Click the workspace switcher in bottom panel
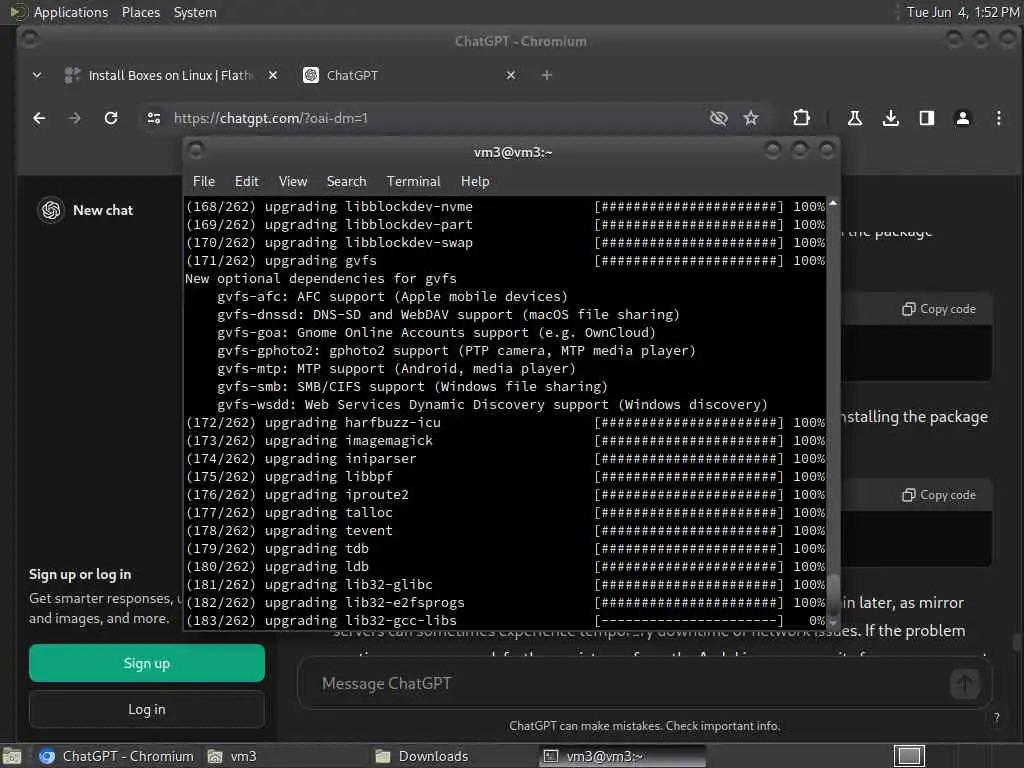The image size is (1024, 768). (x=909, y=756)
